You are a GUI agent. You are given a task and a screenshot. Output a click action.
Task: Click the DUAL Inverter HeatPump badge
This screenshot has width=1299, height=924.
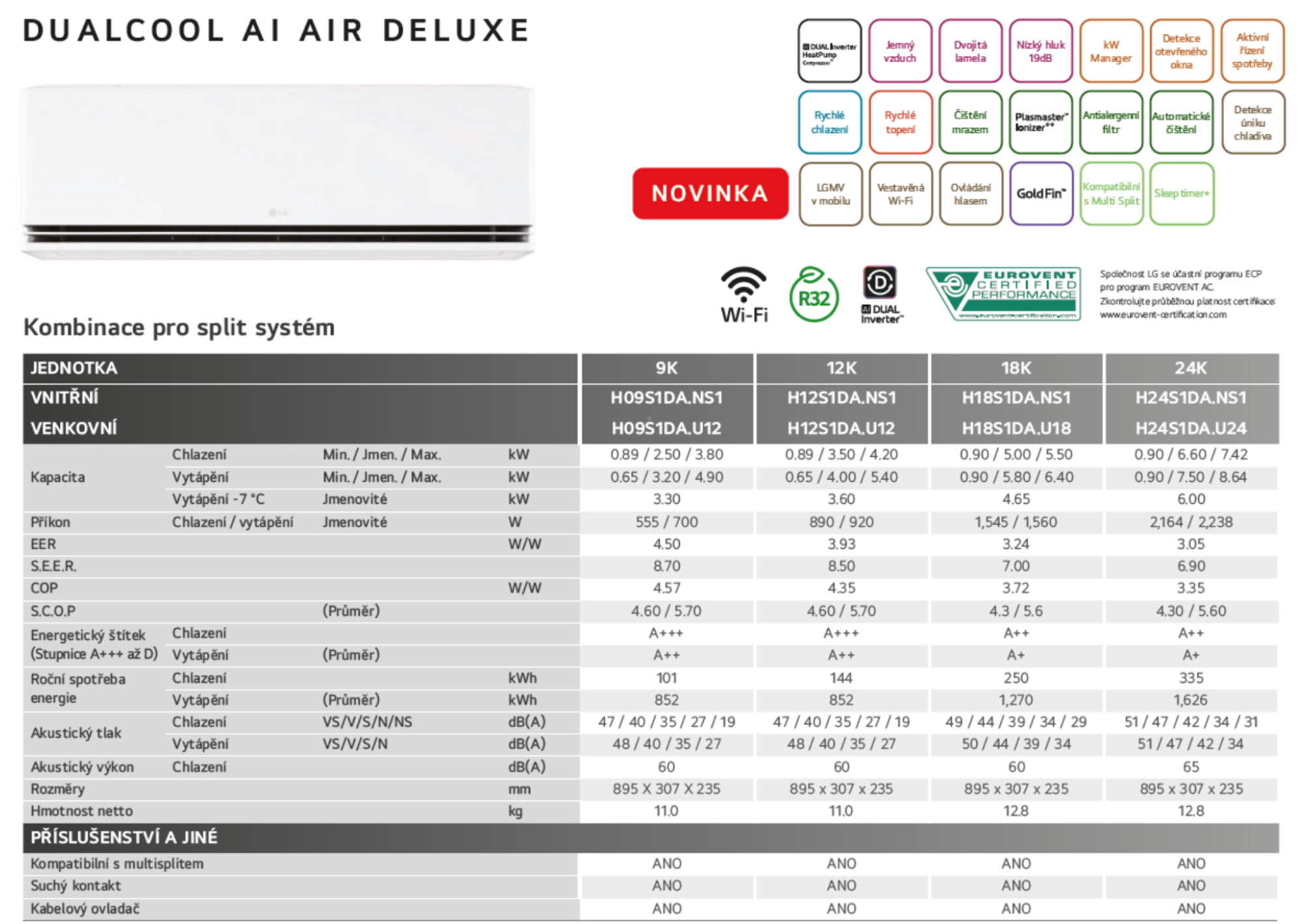(x=829, y=51)
